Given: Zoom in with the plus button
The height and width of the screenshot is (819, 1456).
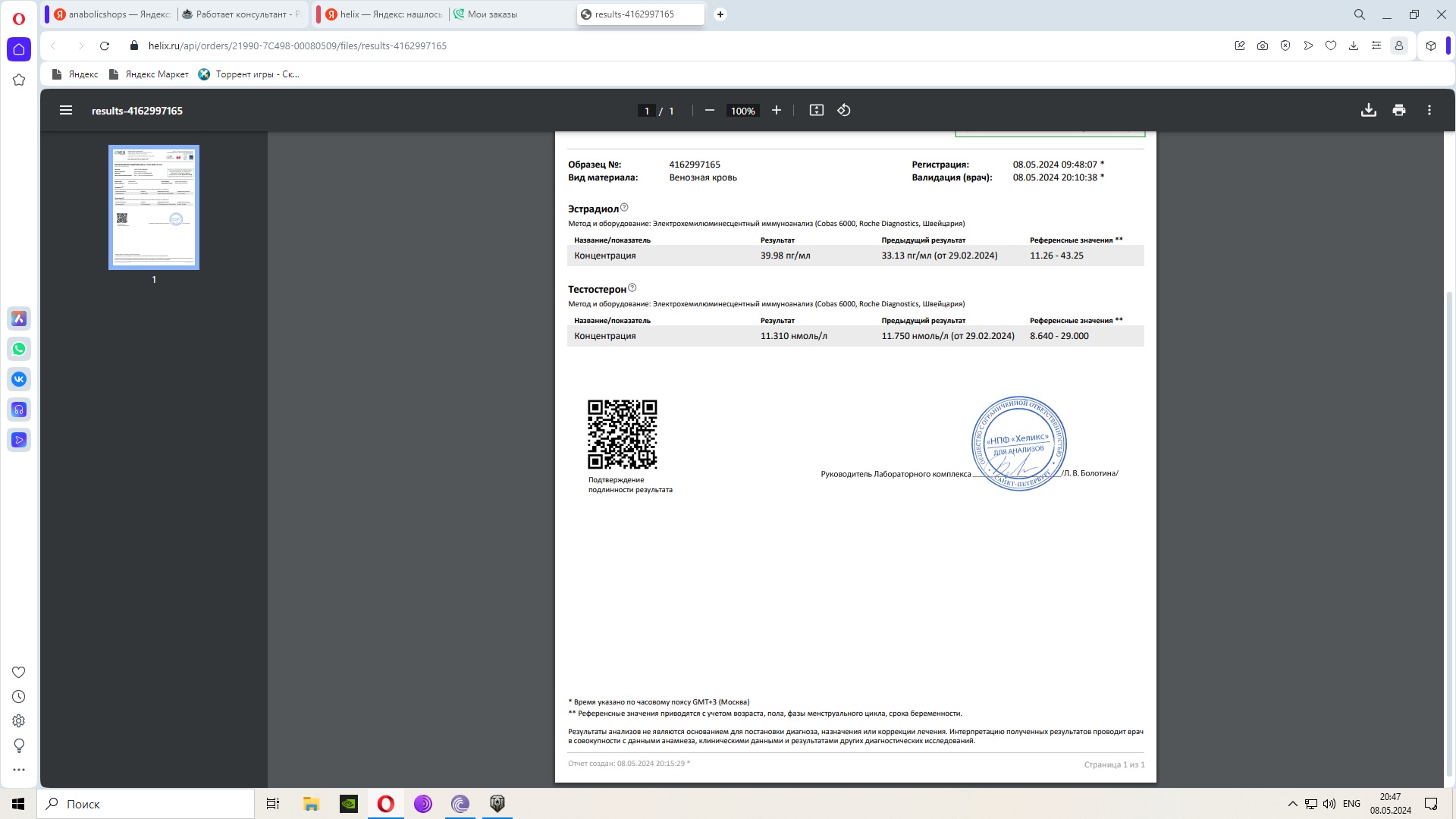Looking at the screenshot, I should point(776,111).
